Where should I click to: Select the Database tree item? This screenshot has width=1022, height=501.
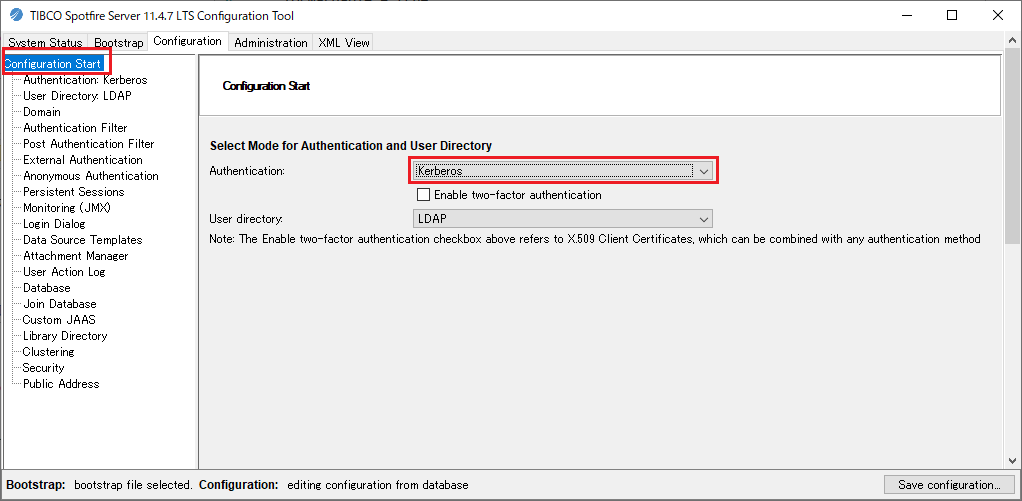coord(47,287)
